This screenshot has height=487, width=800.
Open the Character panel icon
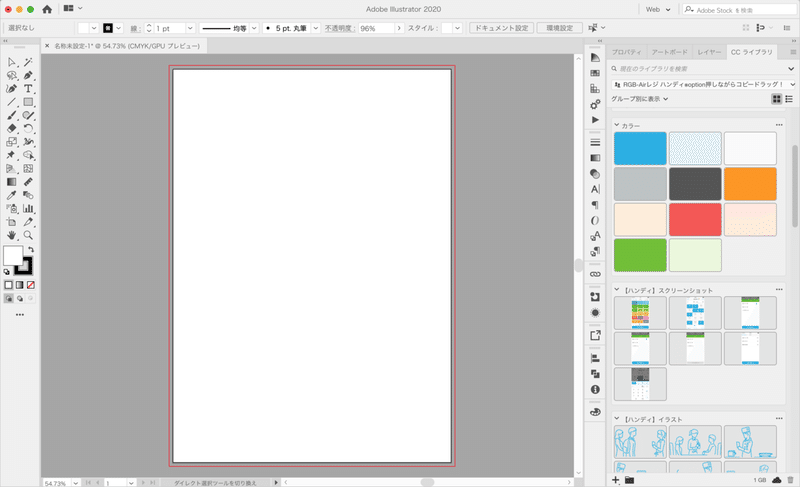pyautogui.click(x=595, y=189)
